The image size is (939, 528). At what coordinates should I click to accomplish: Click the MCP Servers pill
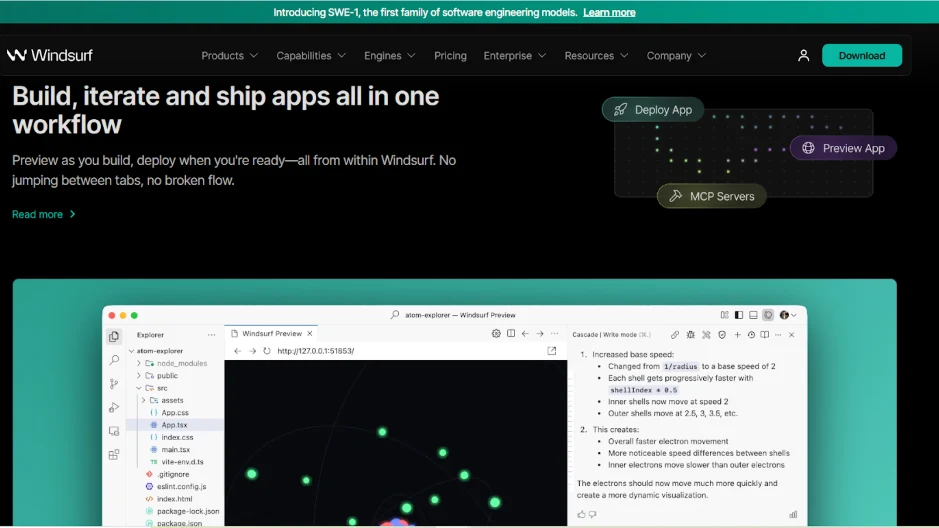[711, 196]
